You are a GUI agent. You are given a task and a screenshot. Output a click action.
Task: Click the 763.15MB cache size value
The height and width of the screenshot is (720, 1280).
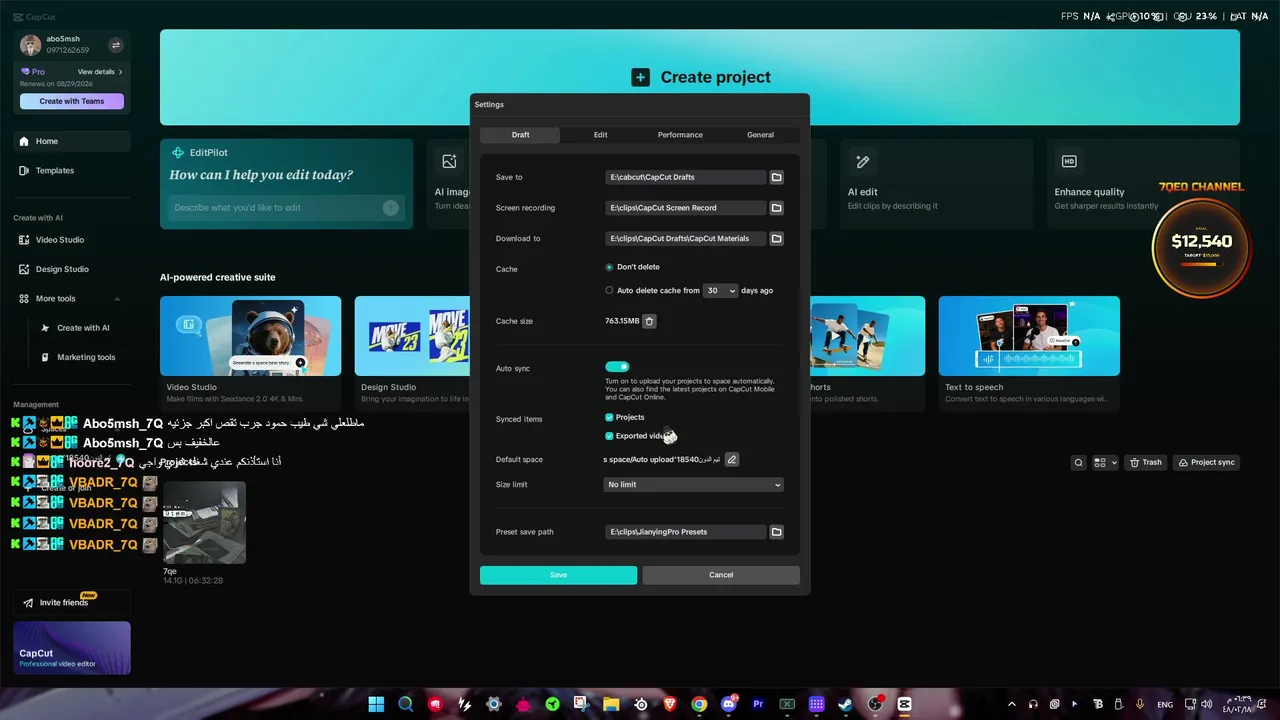coord(622,321)
